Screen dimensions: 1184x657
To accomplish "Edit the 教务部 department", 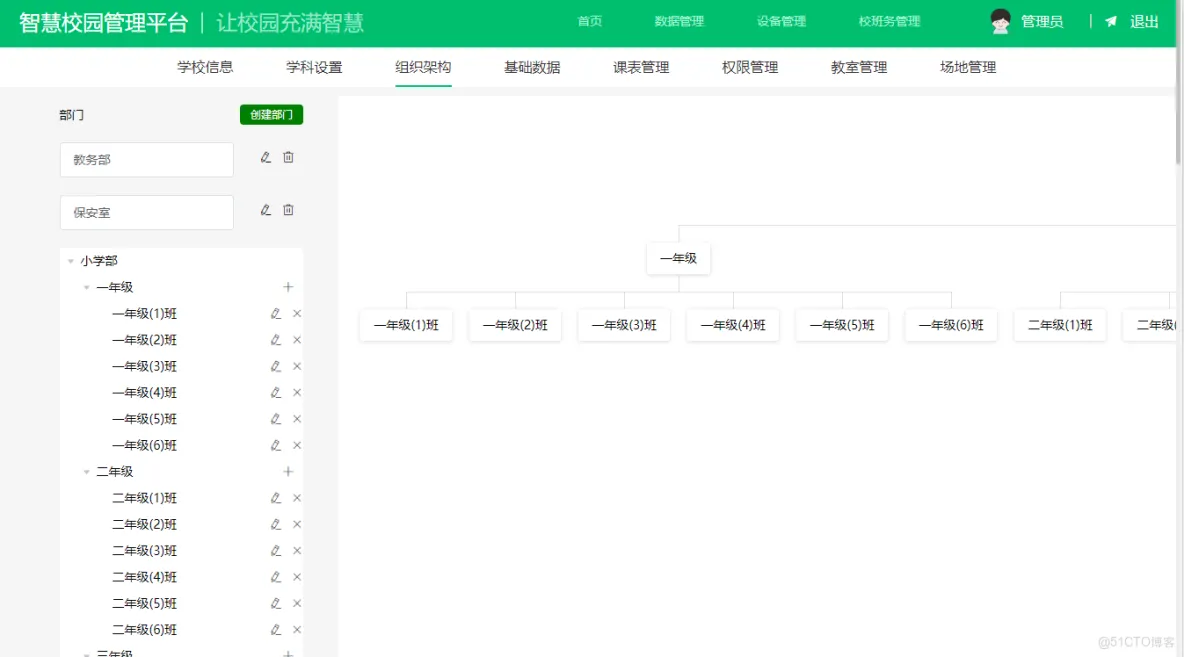I will click(265, 158).
